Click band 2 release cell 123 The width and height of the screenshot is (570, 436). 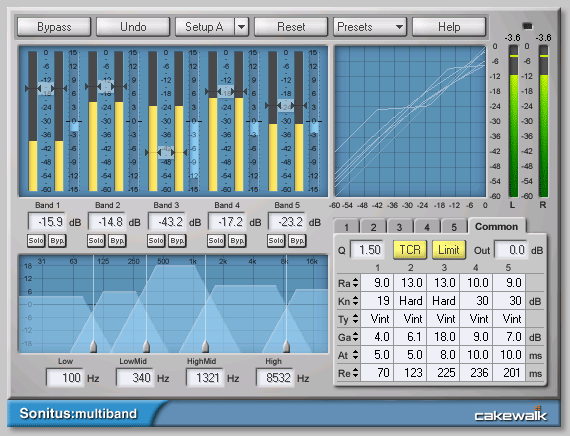[x=410, y=373]
